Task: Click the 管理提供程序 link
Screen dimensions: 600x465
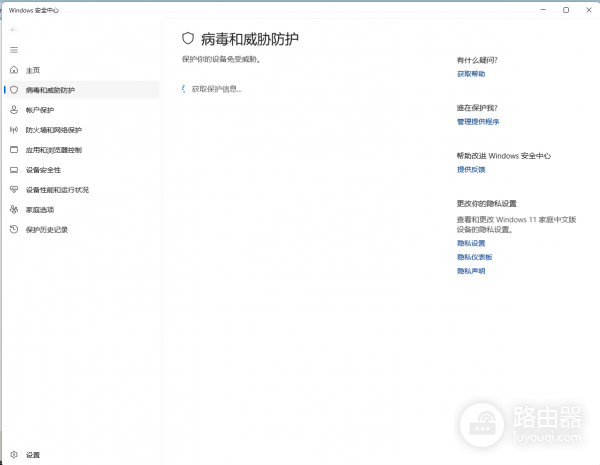Action: 478,122
